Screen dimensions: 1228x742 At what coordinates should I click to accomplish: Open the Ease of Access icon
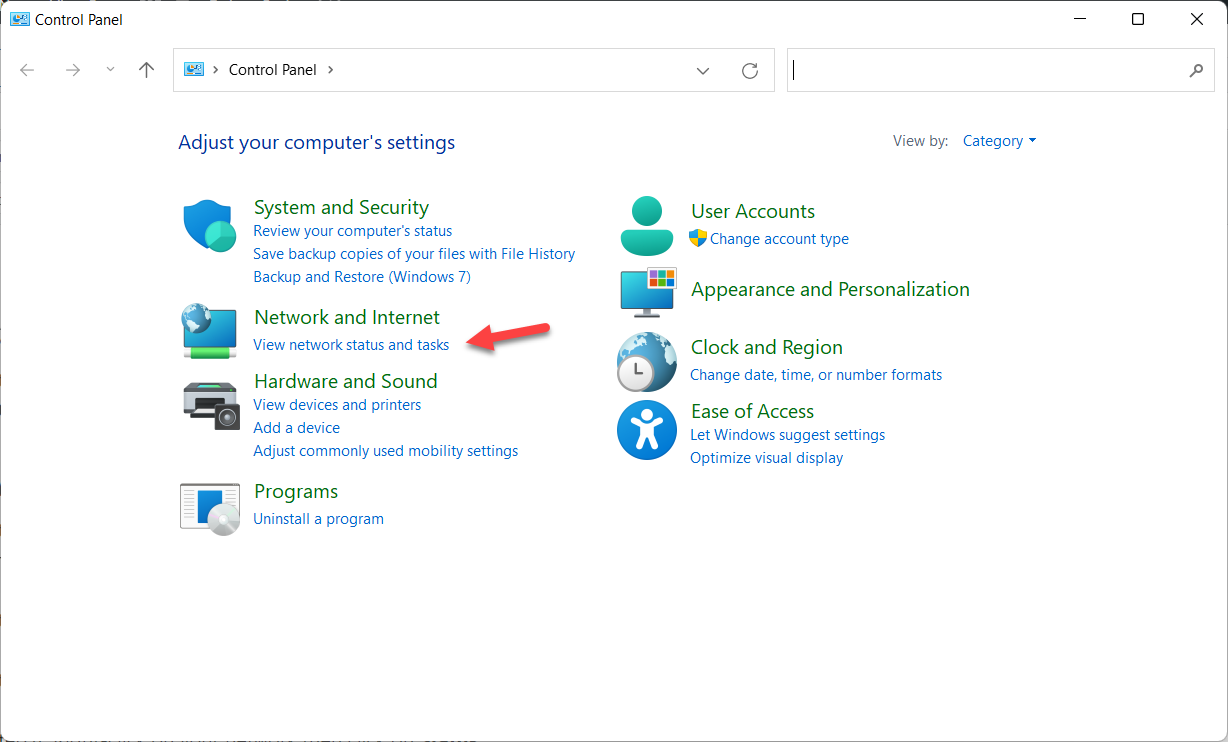pyautogui.click(x=647, y=430)
